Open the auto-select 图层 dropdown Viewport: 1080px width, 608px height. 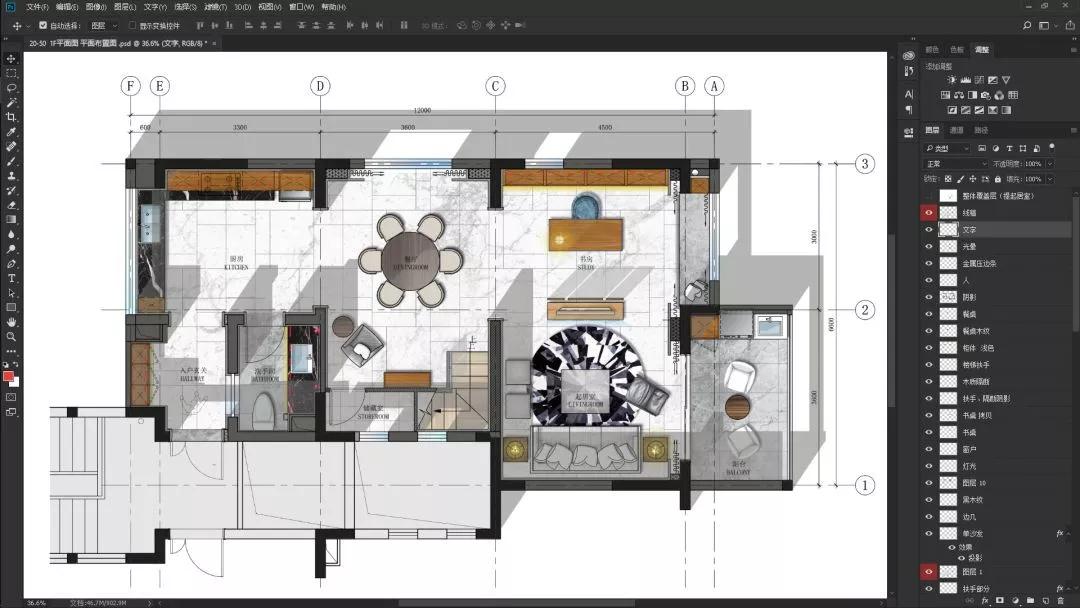pyautogui.click(x=103, y=25)
